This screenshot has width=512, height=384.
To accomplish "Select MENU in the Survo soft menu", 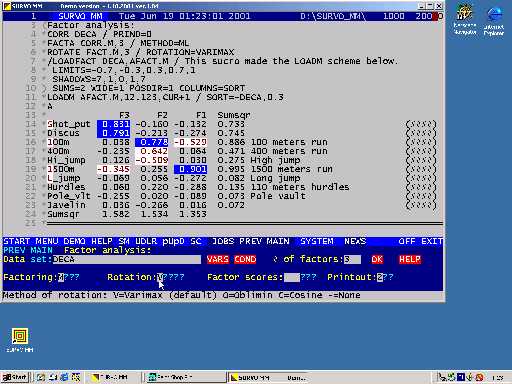I will pyautogui.click(x=47, y=241).
